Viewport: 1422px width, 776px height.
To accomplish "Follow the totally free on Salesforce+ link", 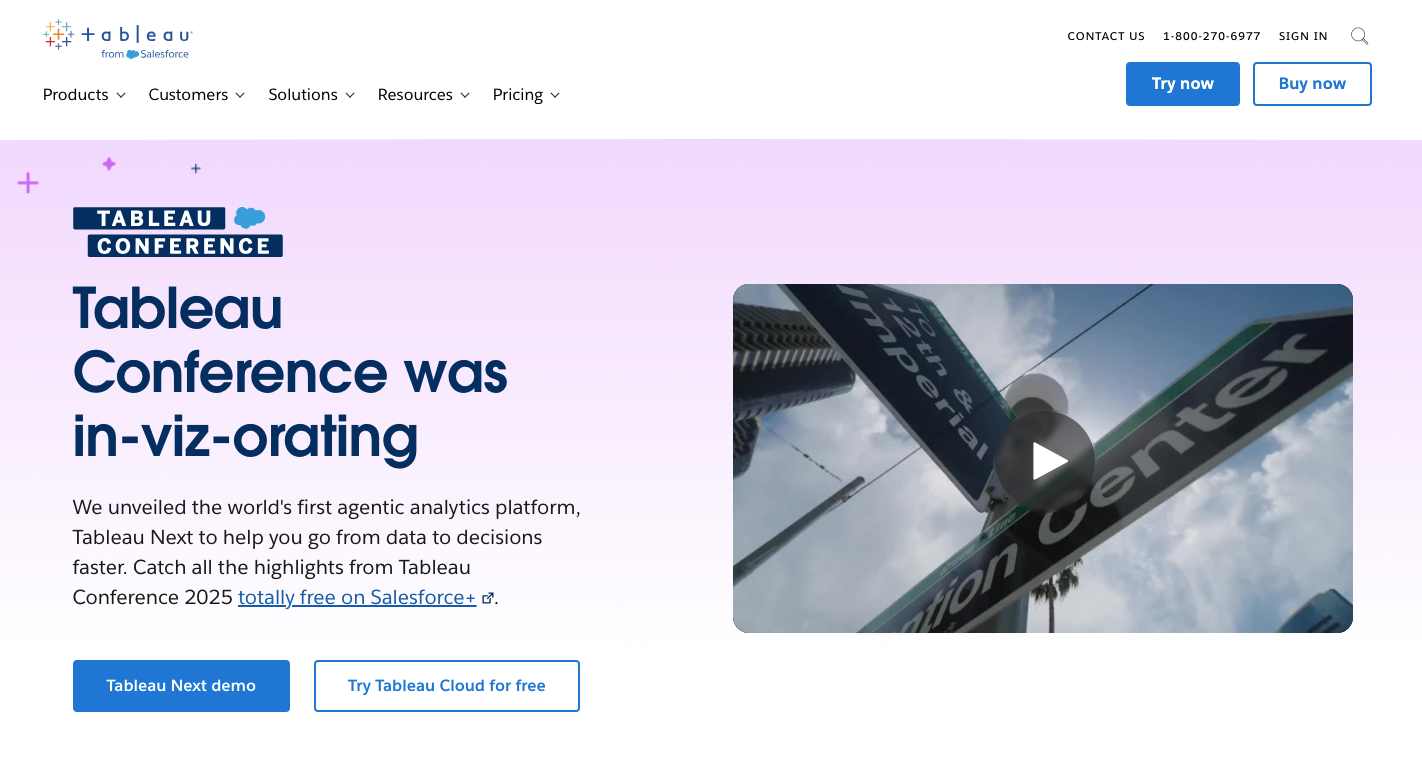I will 357,598.
